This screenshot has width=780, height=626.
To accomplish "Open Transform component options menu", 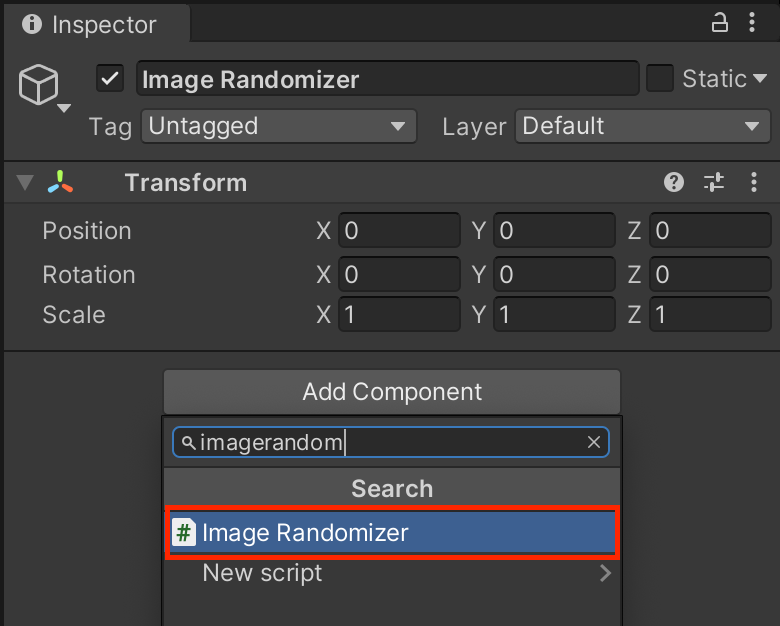I will pyautogui.click(x=755, y=182).
